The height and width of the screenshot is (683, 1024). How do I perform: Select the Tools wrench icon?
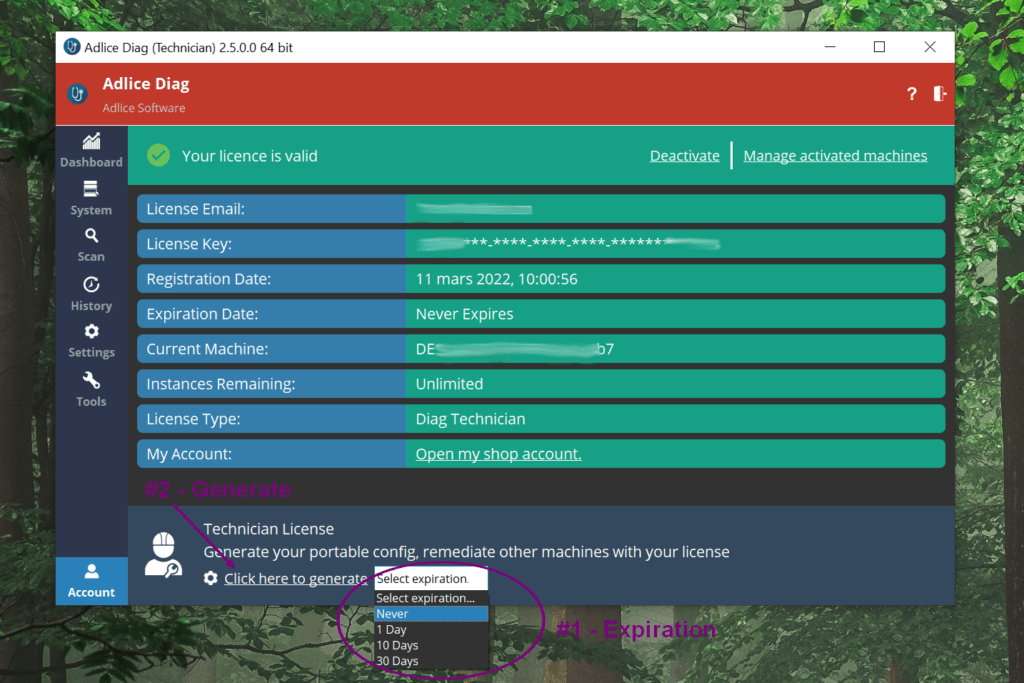91,381
